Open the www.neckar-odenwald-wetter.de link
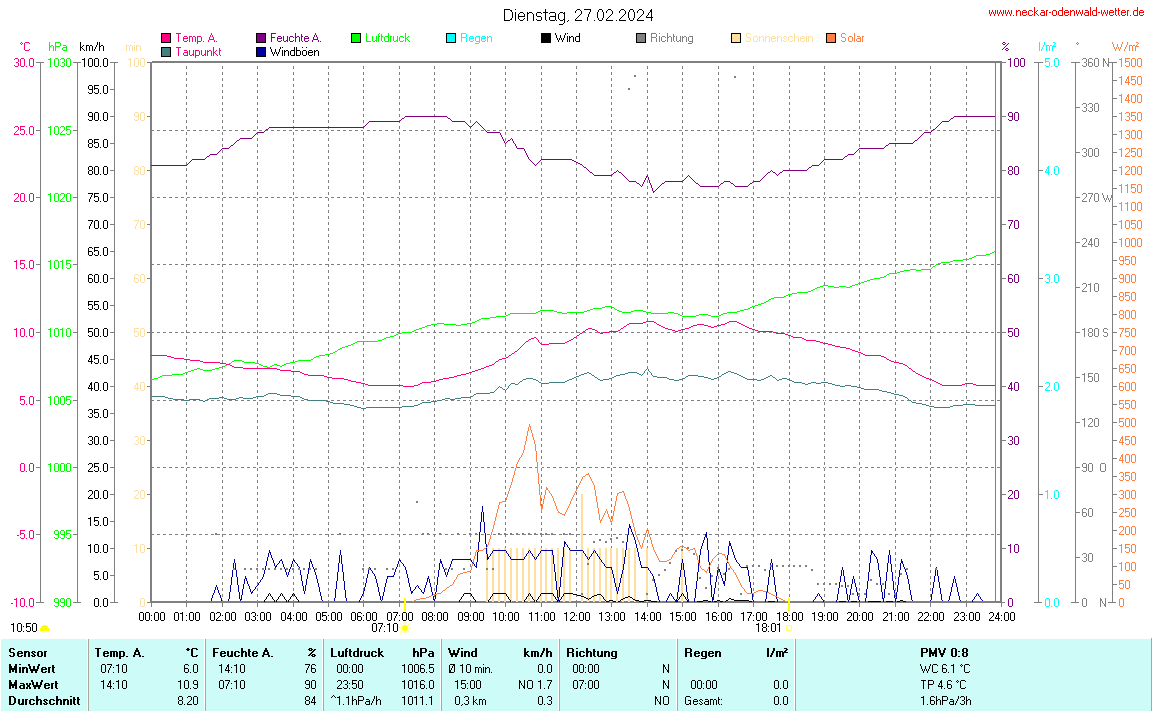Viewport: 1152px width, 711px height. 1066,13
